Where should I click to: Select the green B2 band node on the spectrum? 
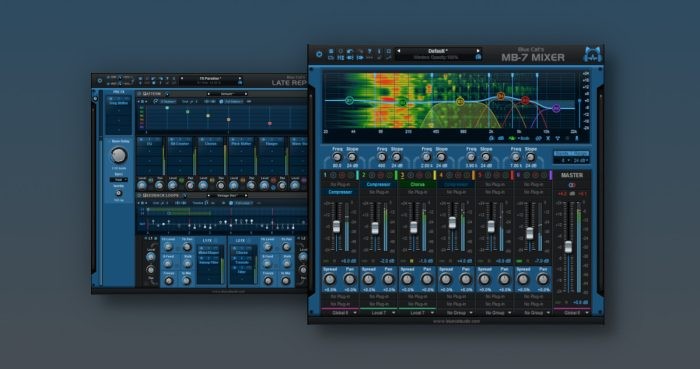tap(403, 103)
